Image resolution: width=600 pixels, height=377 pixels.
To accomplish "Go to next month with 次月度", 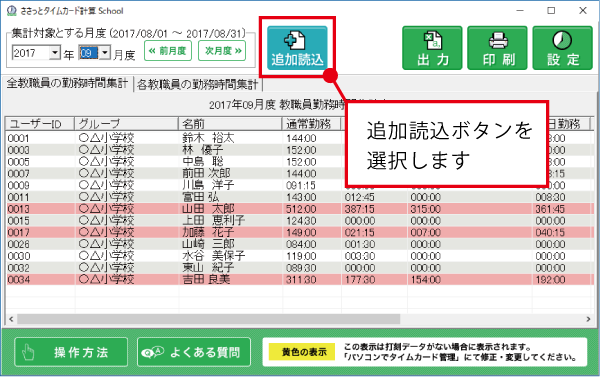I will click(x=222, y=51).
